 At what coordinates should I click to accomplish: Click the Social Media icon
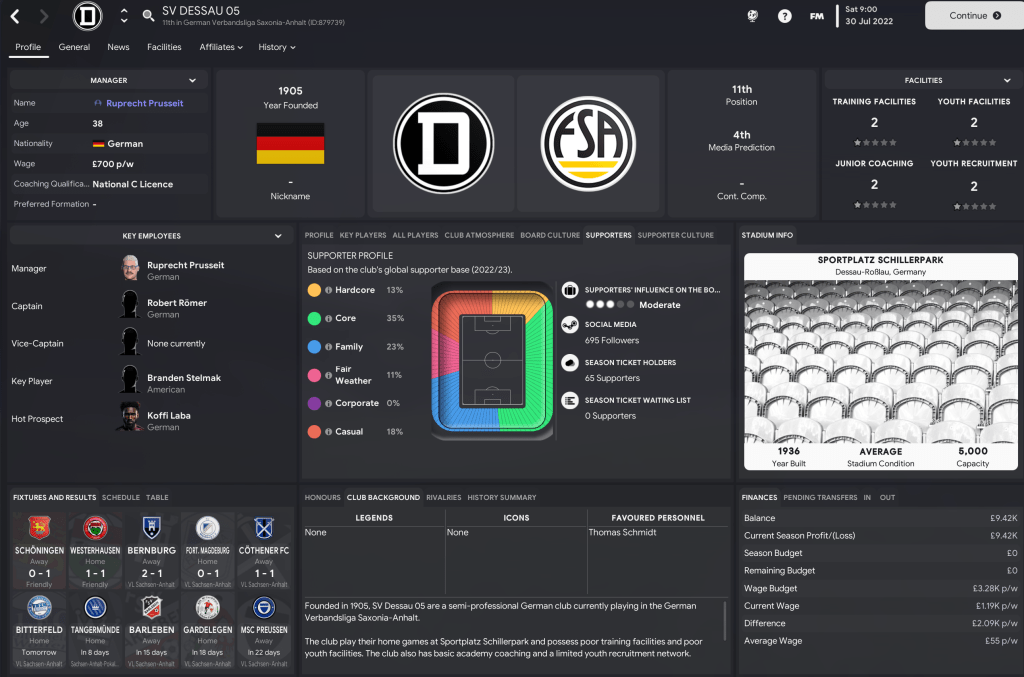pyautogui.click(x=569, y=325)
